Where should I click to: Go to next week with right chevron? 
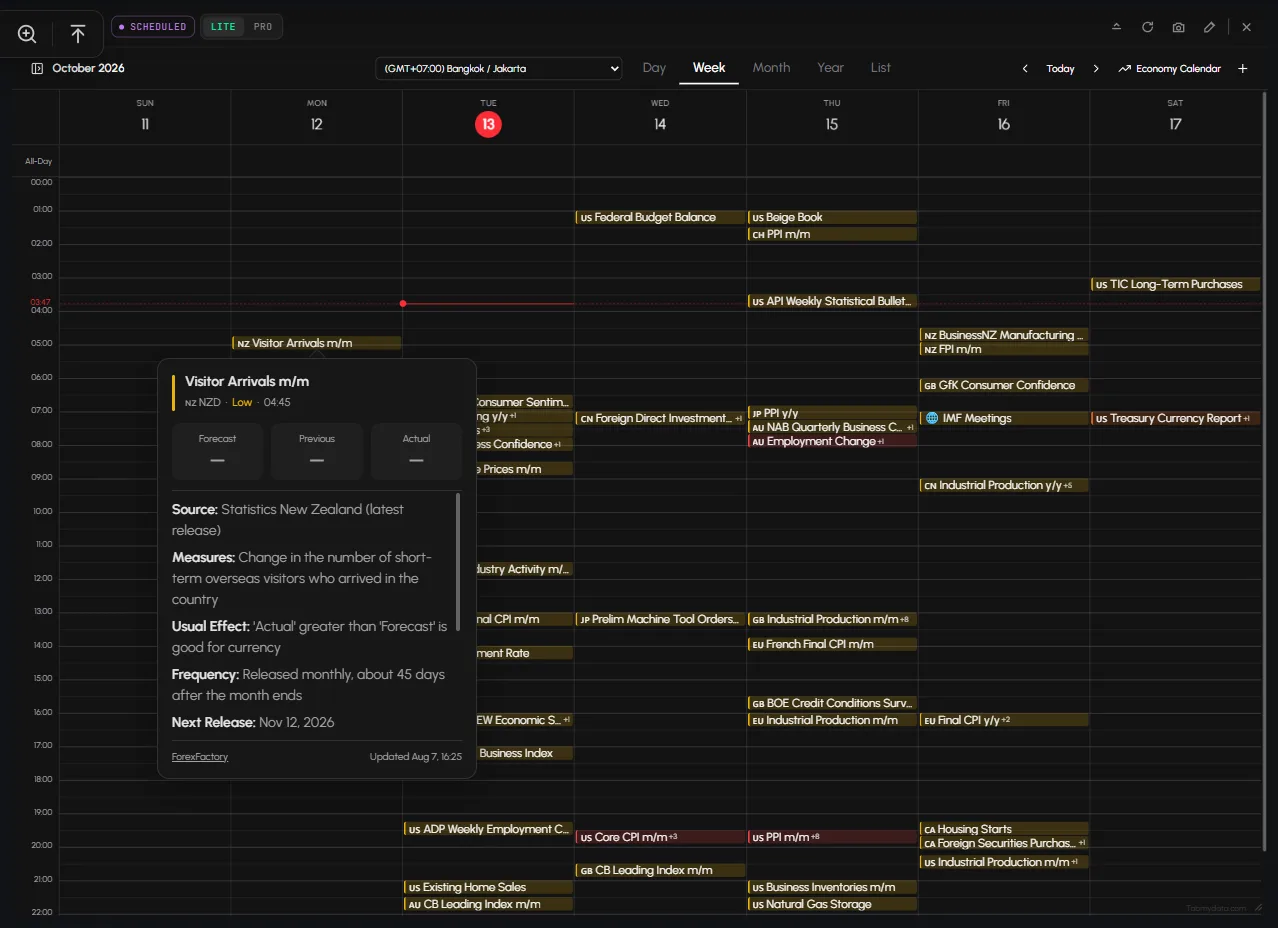click(1096, 69)
